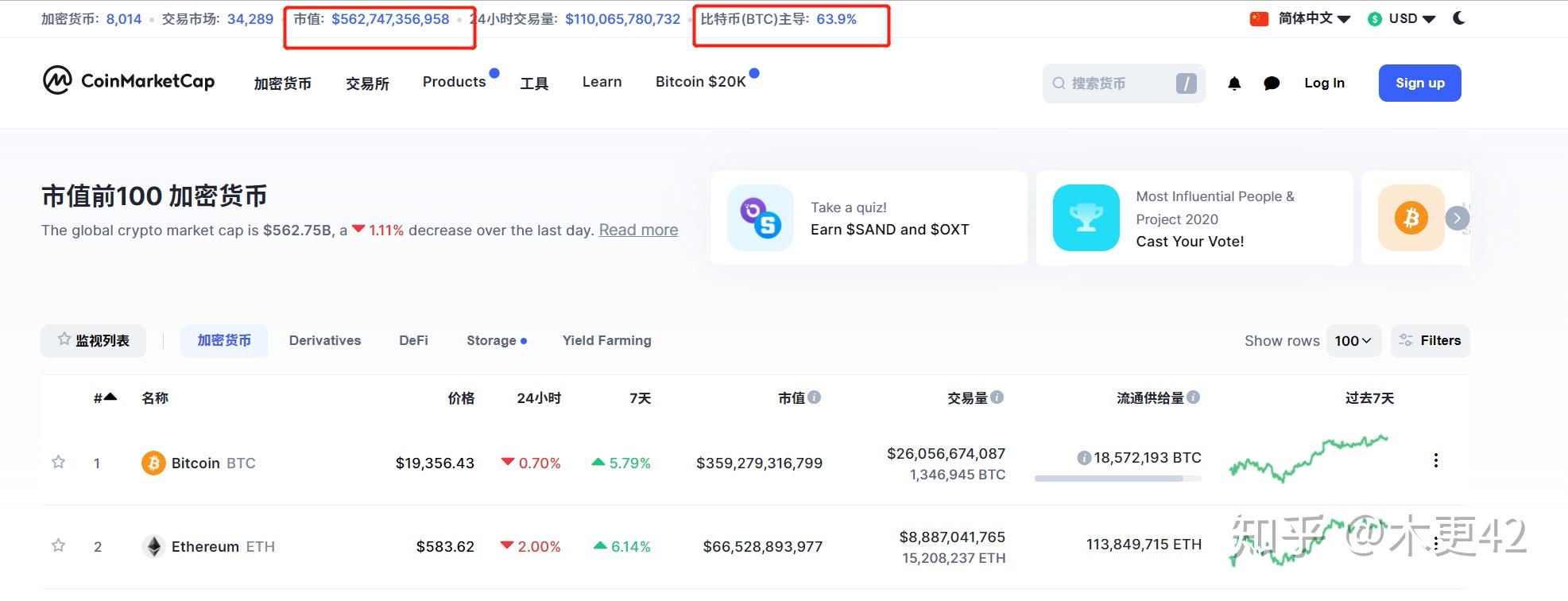
Task: Open the notifications bell icon
Action: 1234,83
